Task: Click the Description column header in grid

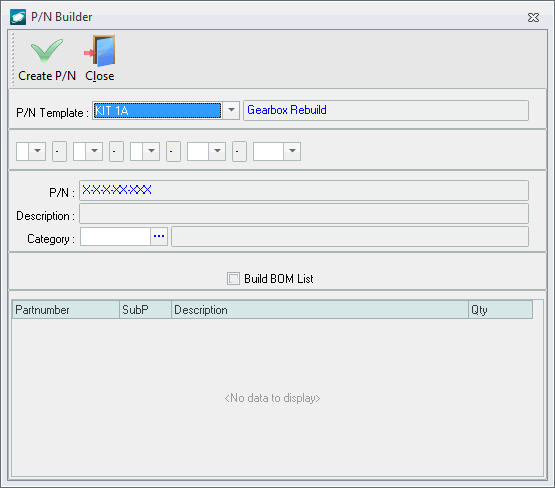Action: [x=320, y=310]
